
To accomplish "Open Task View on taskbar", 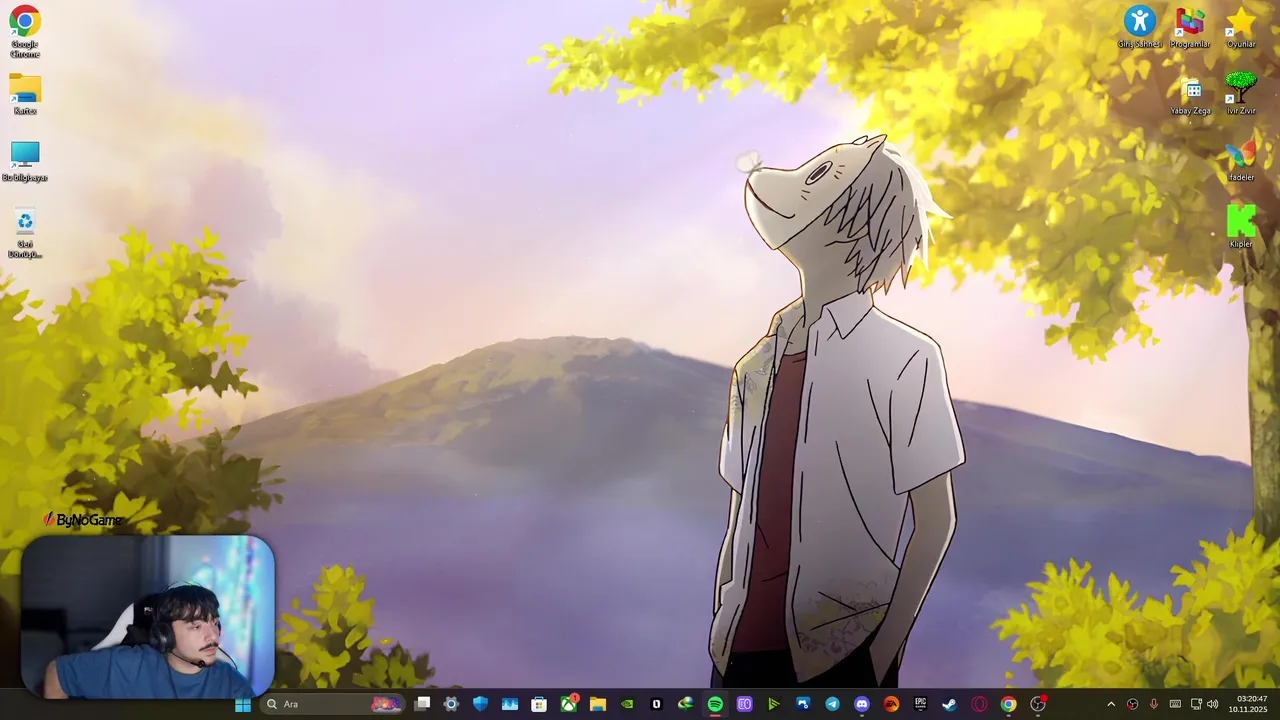I will point(422,704).
